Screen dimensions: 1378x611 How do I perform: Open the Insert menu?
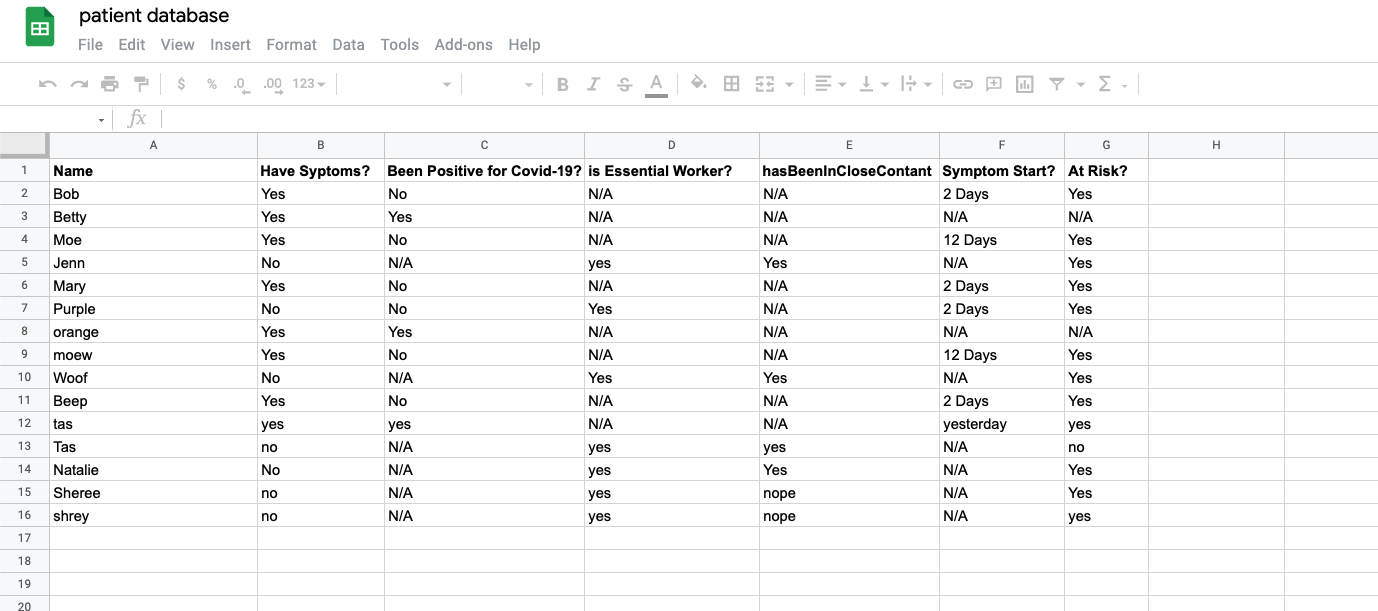pos(230,44)
